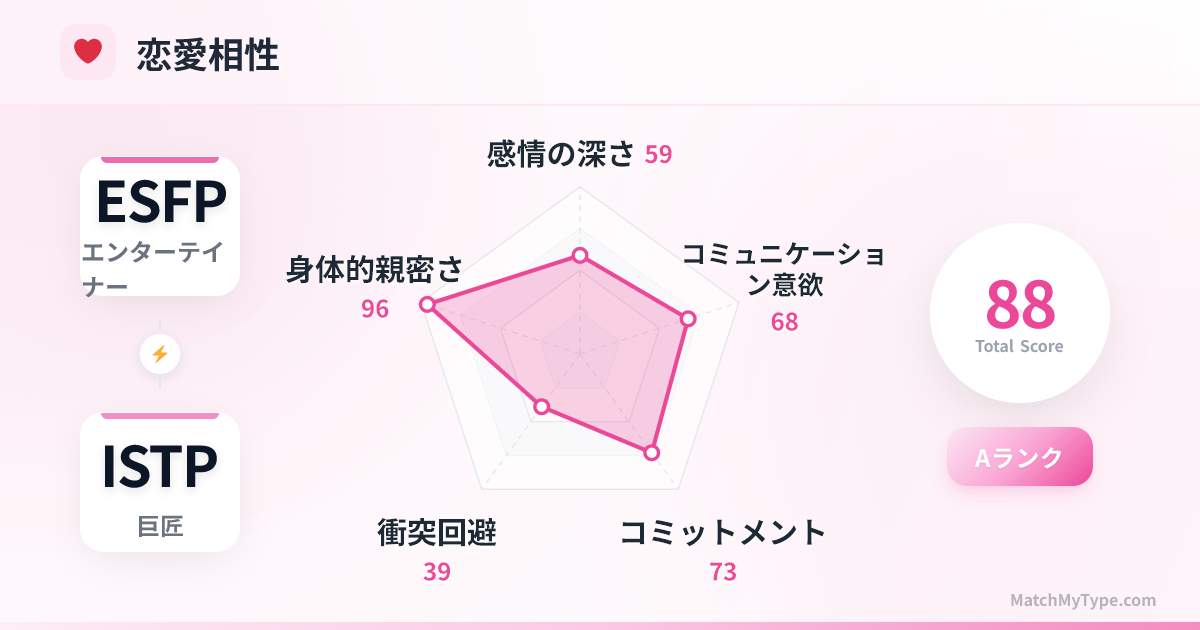Click the radar point for コミュニケーション意欲
This screenshot has height=630, width=1200.
(687, 319)
